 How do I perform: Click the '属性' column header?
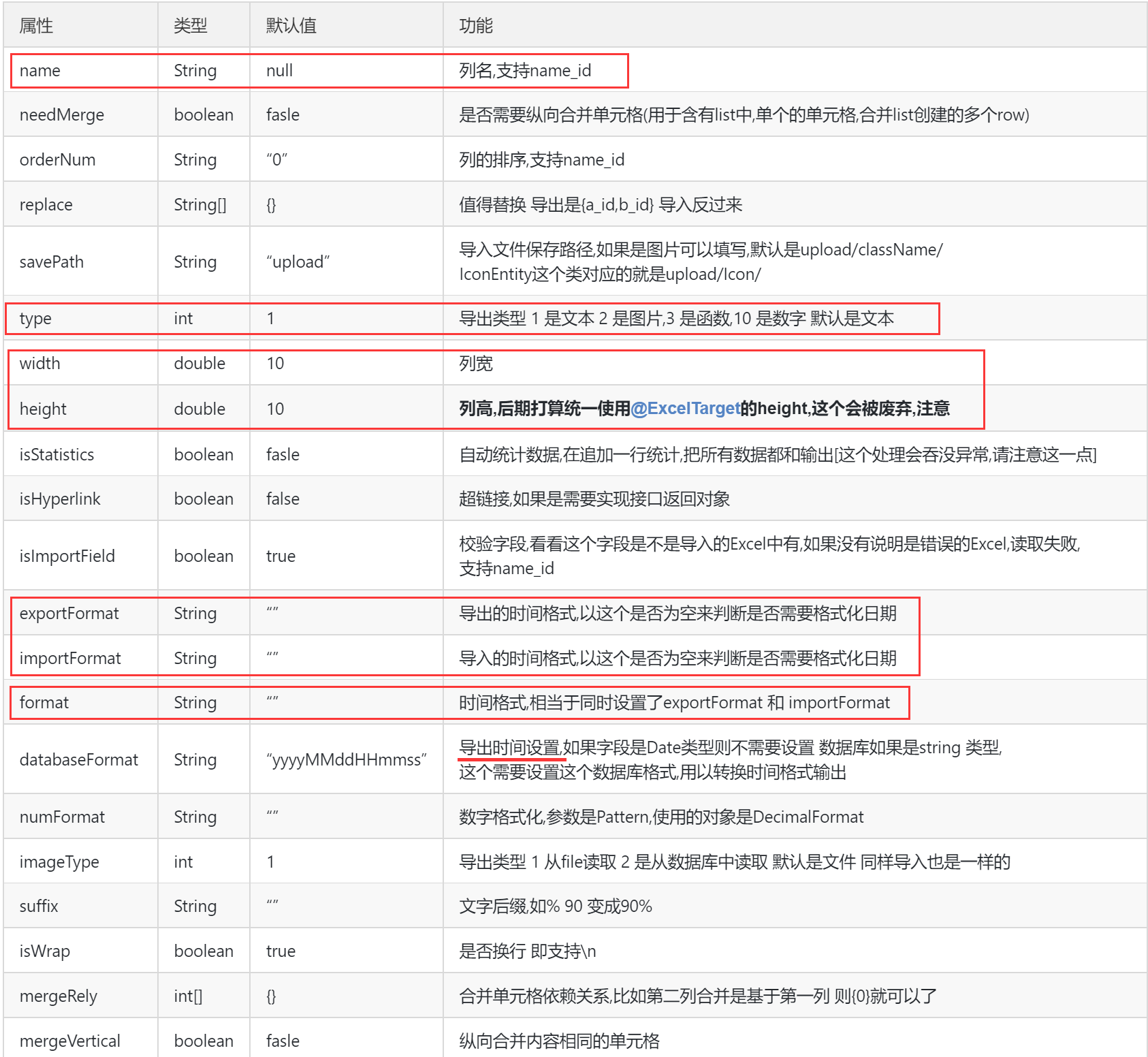click(80, 25)
